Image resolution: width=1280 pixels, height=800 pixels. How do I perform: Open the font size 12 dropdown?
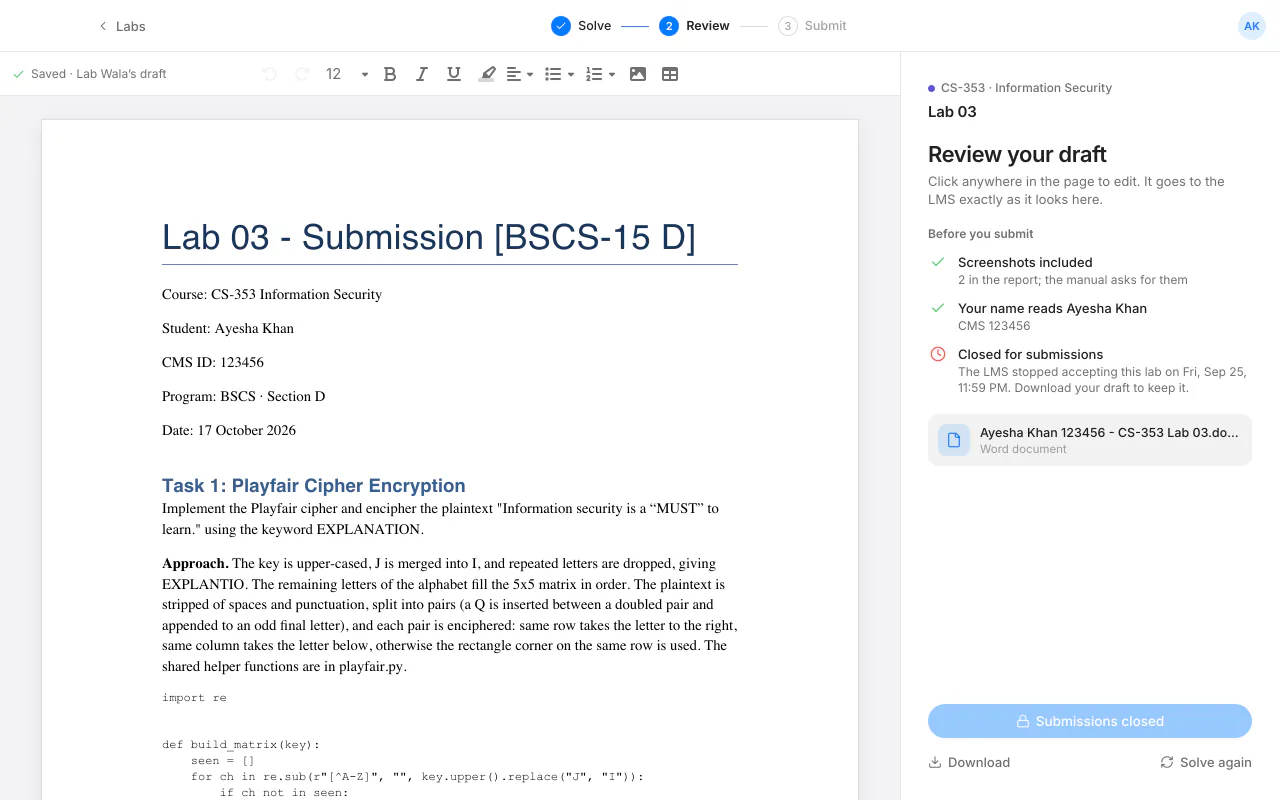pyautogui.click(x=347, y=74)
